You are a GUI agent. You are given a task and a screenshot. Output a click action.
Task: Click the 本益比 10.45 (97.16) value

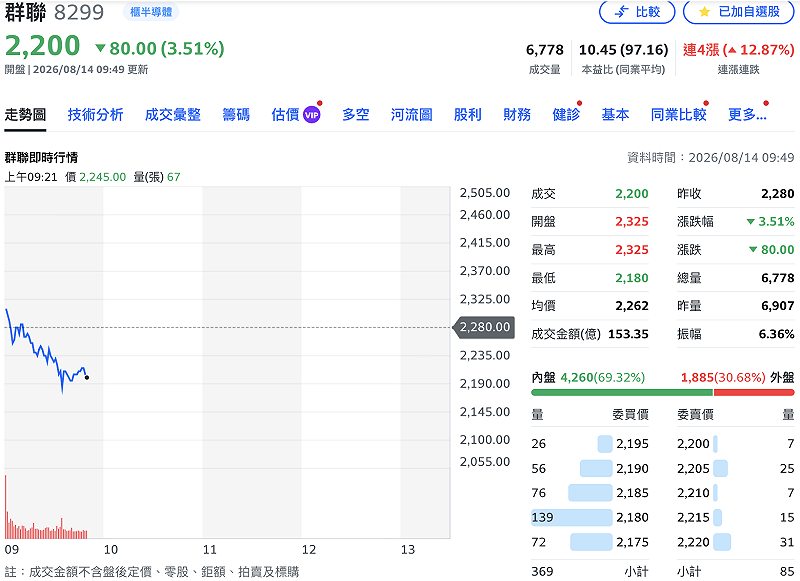pyautogui.click(x=623, y=49)
